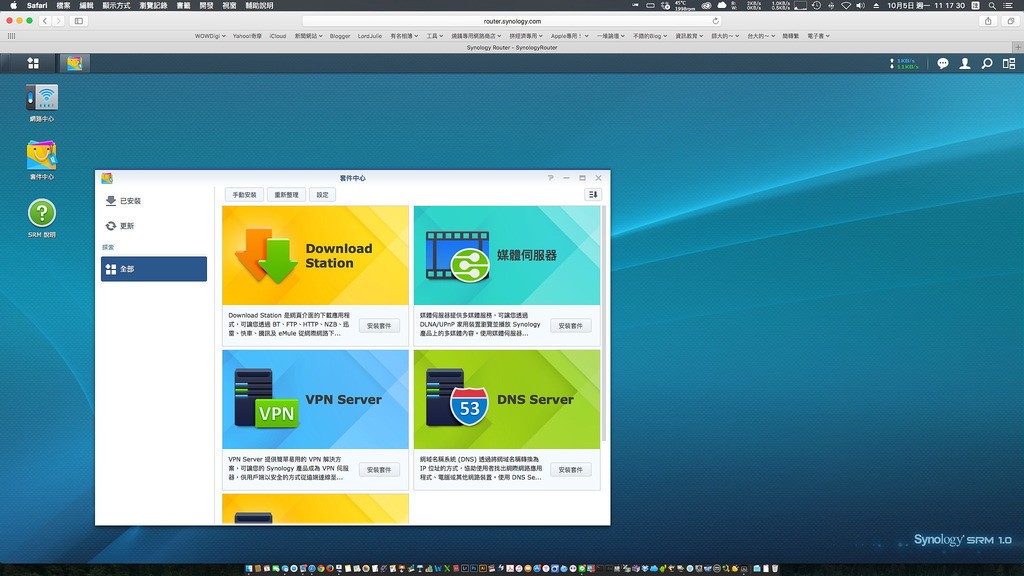Viewport: 1024px width, 576px height.
Task: Click the Media Server (媒體伺服器) banner
Action: point(507,255)
